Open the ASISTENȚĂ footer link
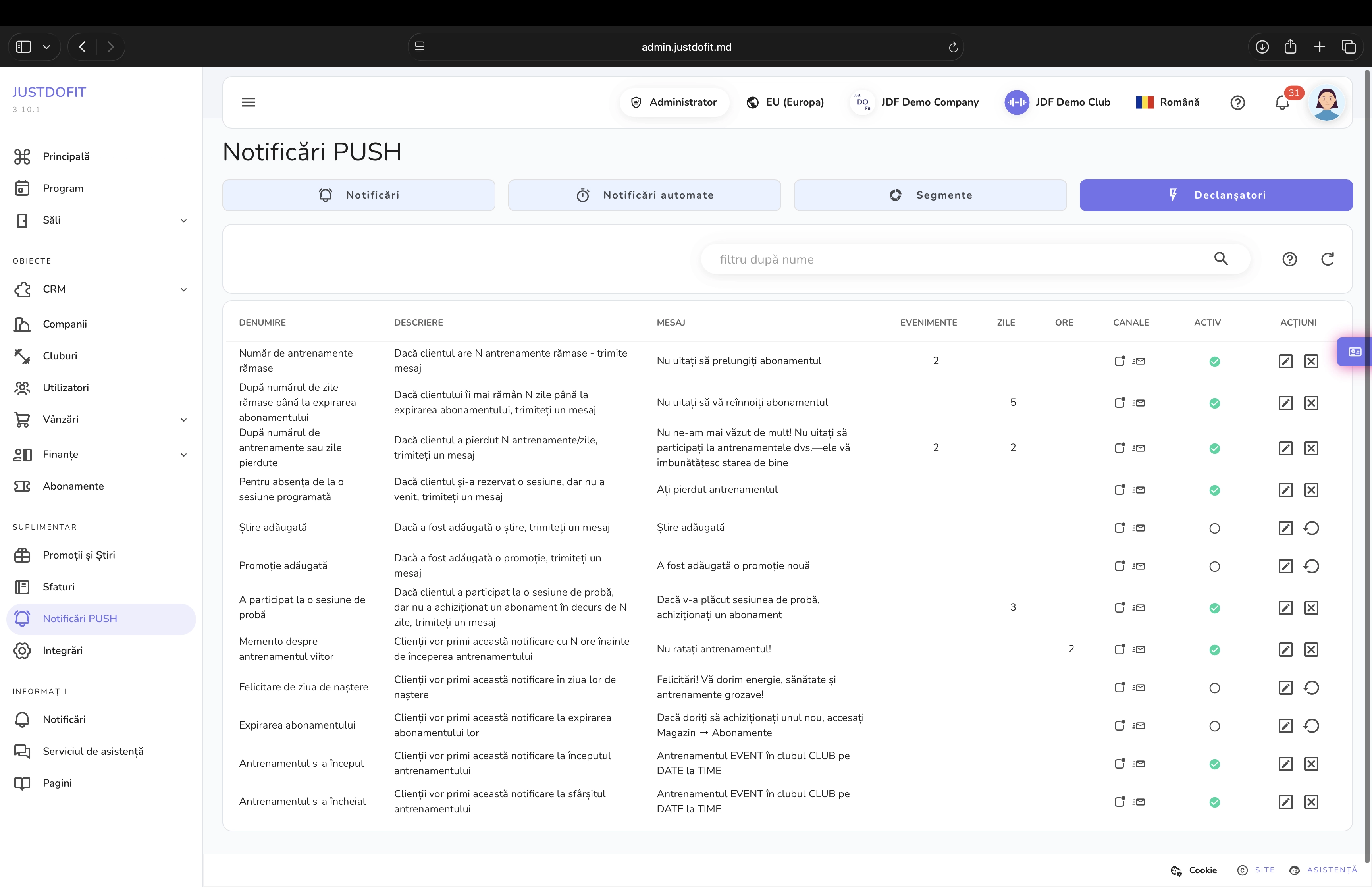This screenshot has width=1372, height=887. click(1323, 870)
